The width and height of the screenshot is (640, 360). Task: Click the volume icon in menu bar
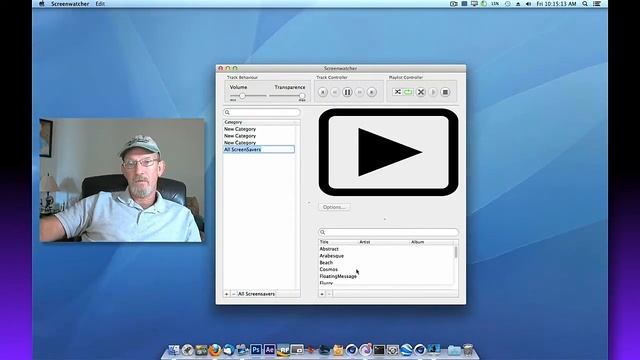coord(529,4)
